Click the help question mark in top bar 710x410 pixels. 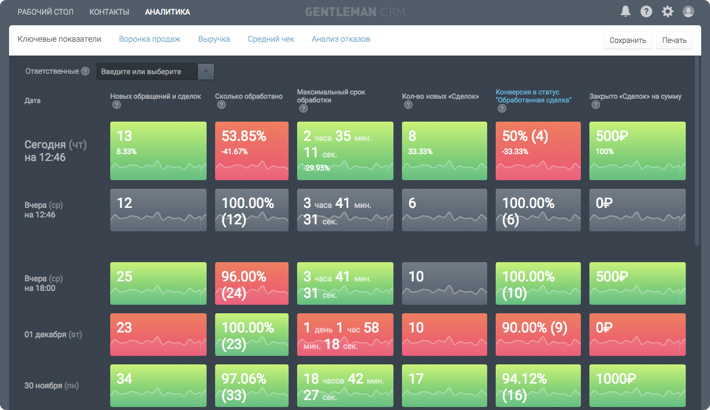[646, 12]
